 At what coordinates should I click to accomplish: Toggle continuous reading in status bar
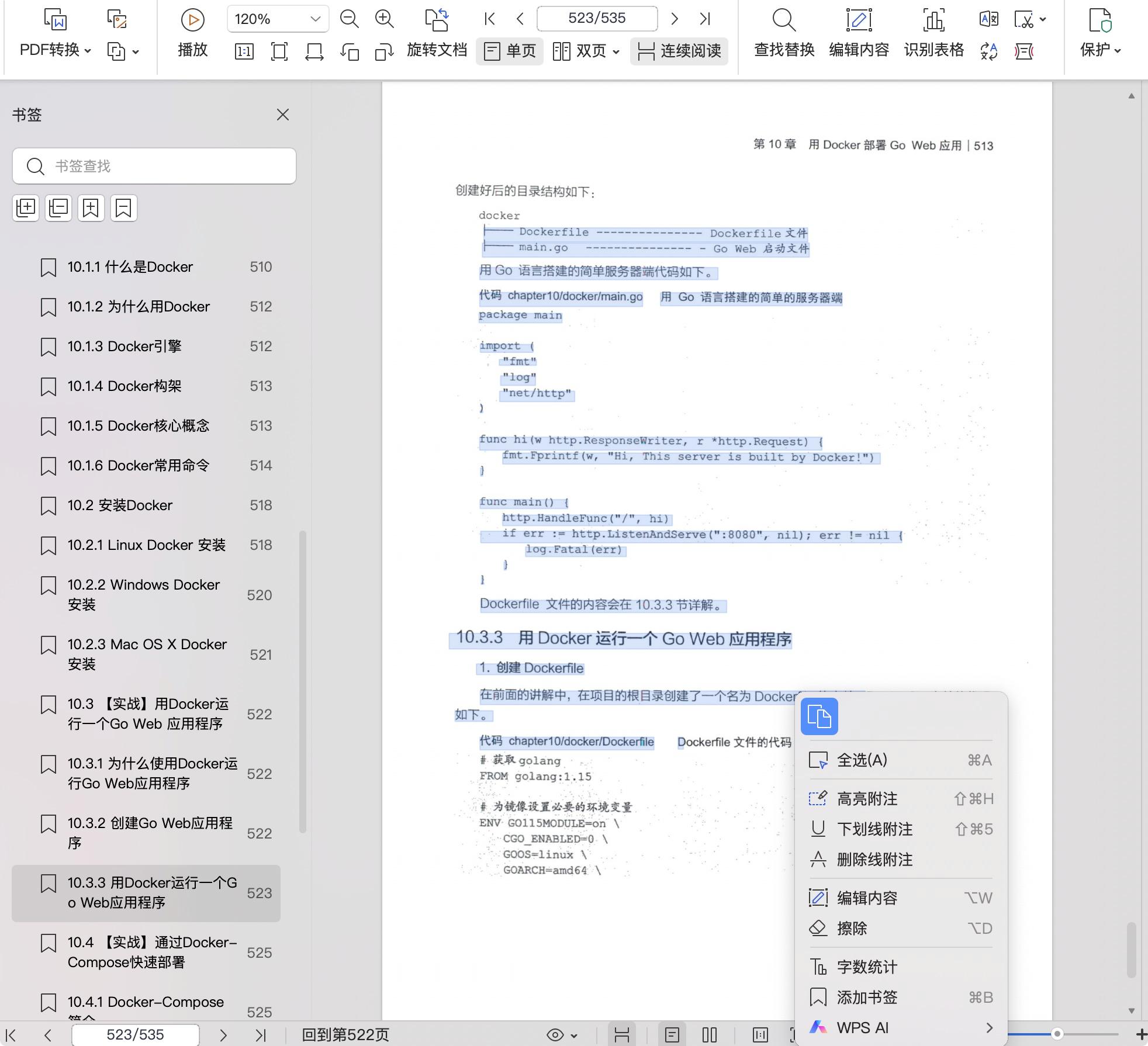pyautogui.click(x=622, y=1035)
